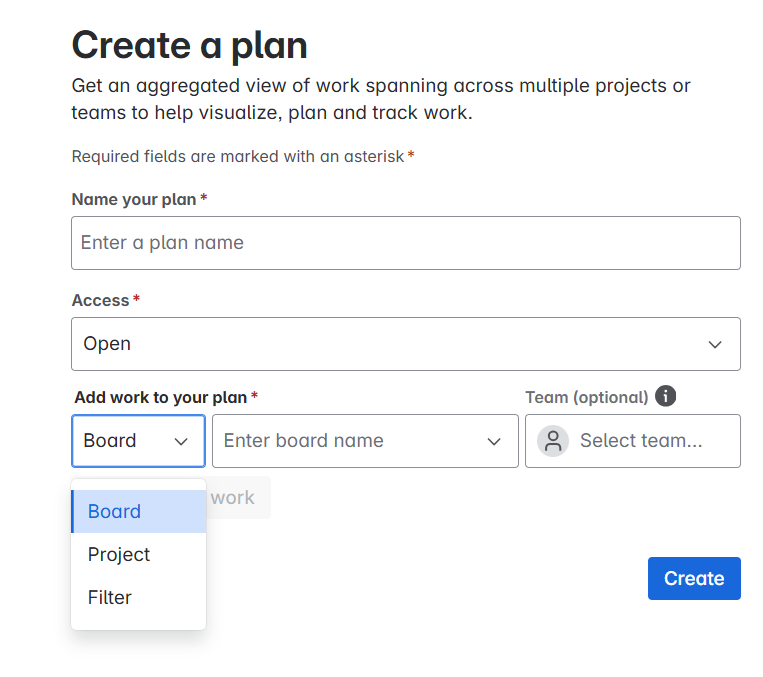Select Project from the work type menu
Screen dimensions: 763x677
[x=119, y=554]
